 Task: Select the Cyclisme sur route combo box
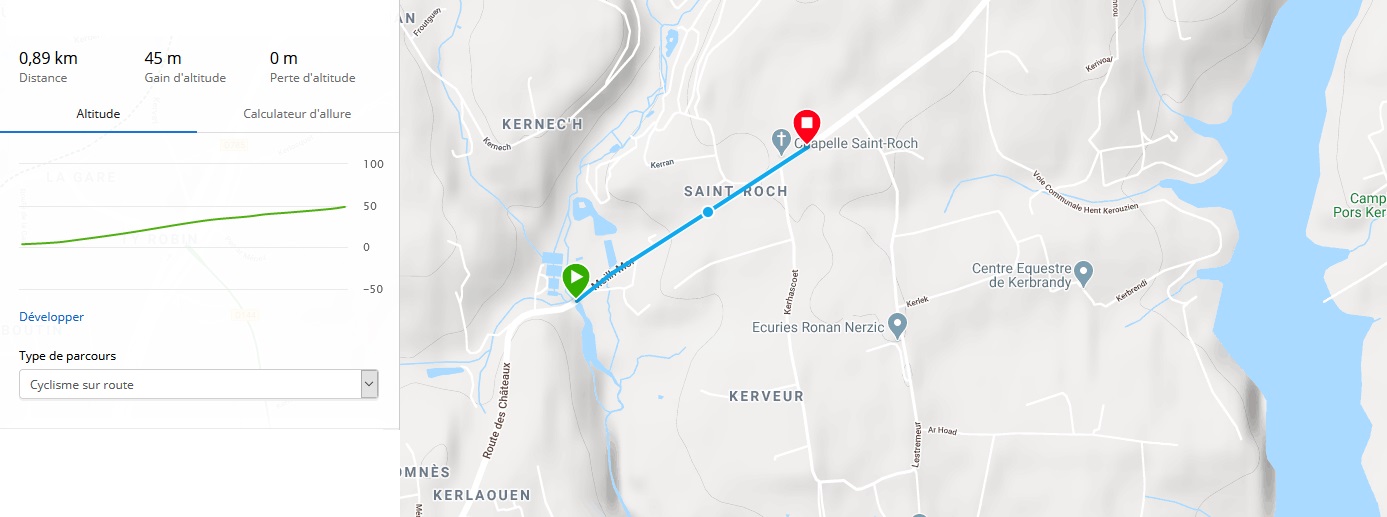coord(198,384)
